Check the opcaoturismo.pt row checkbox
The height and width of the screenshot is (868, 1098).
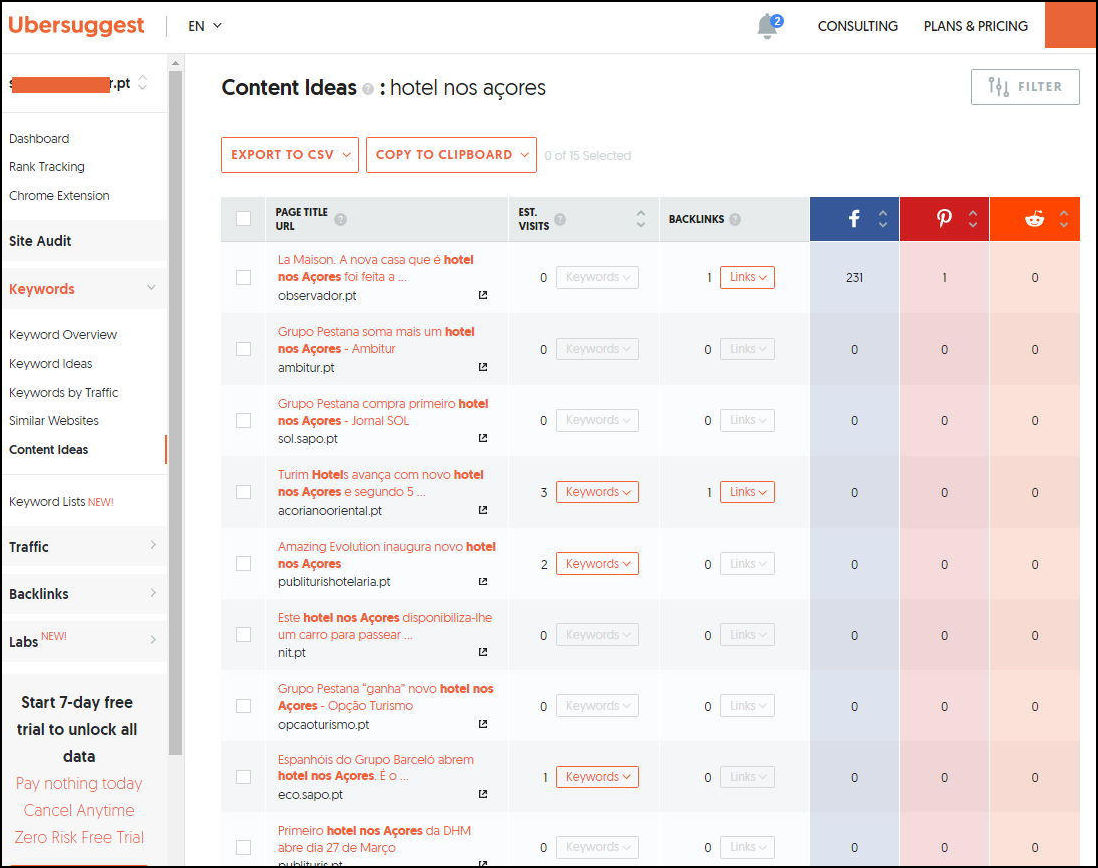244,706
